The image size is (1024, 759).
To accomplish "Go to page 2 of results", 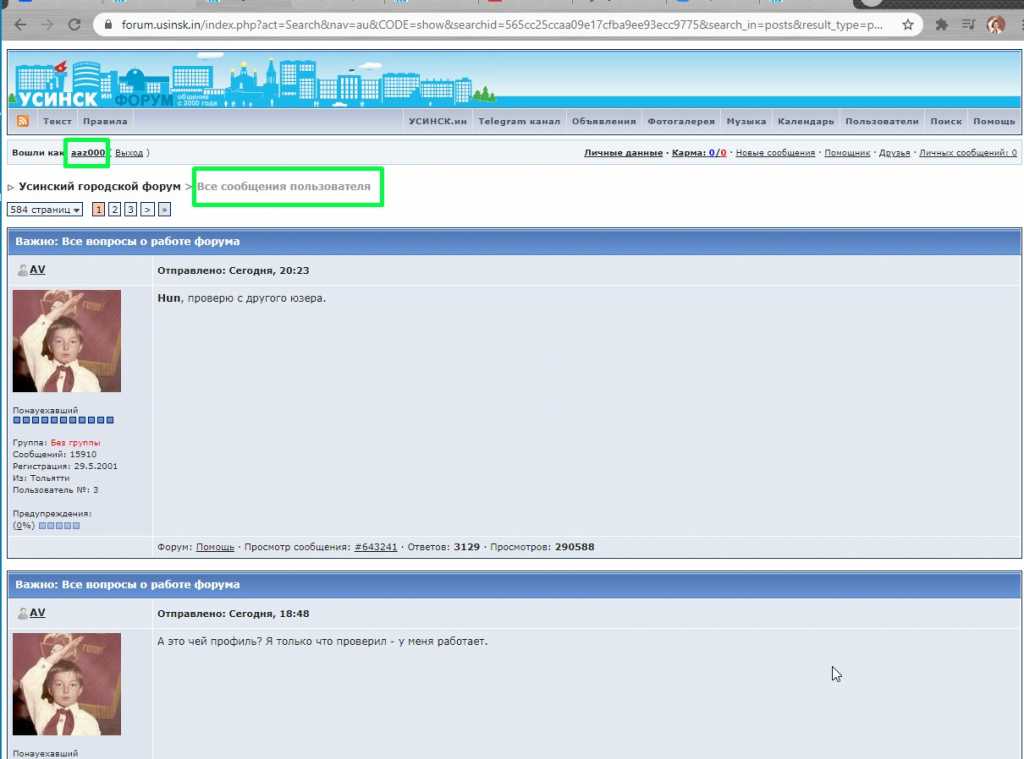I will coord(115,210).
